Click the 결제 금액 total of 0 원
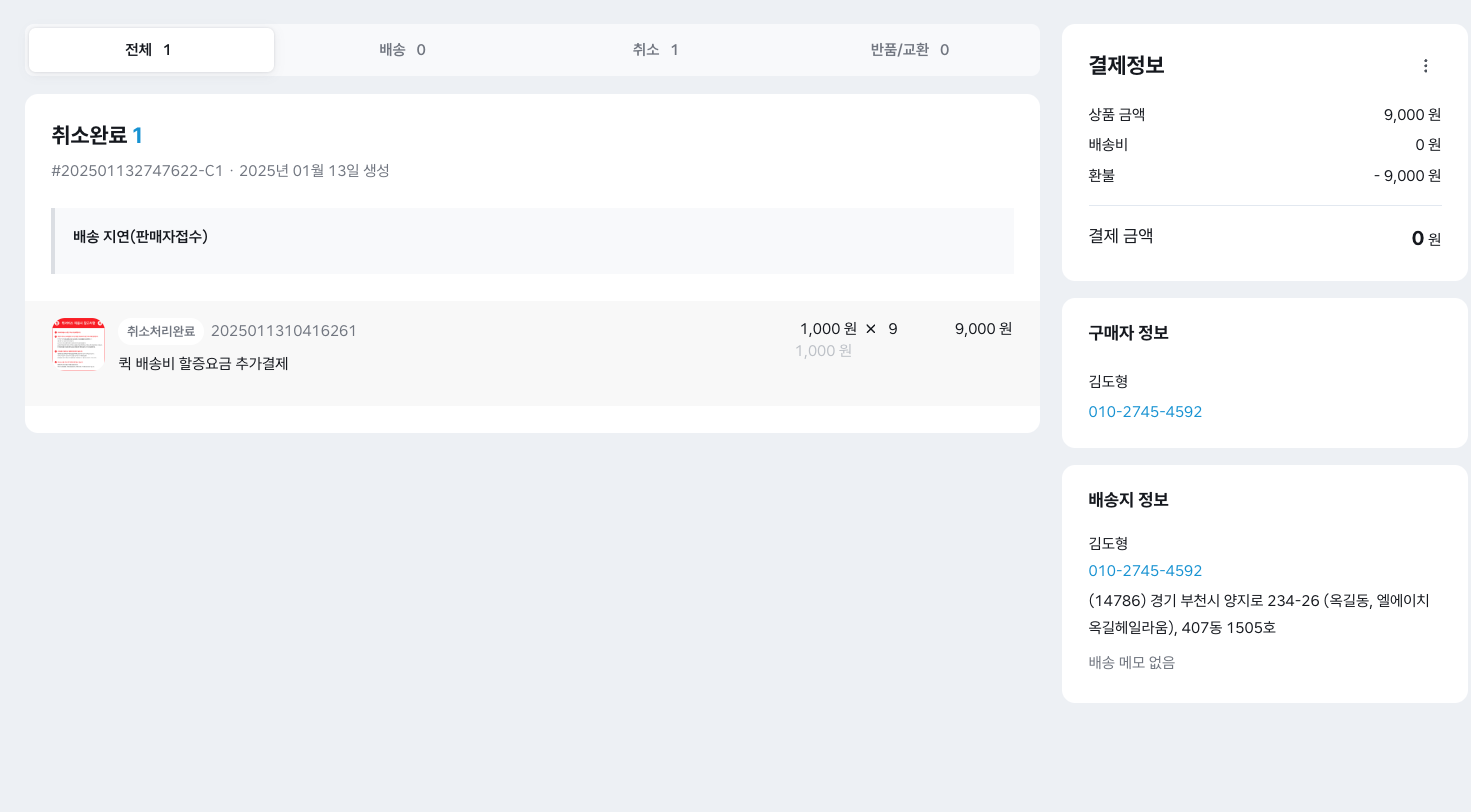The image size is (1471, 812). [1425, 238]
